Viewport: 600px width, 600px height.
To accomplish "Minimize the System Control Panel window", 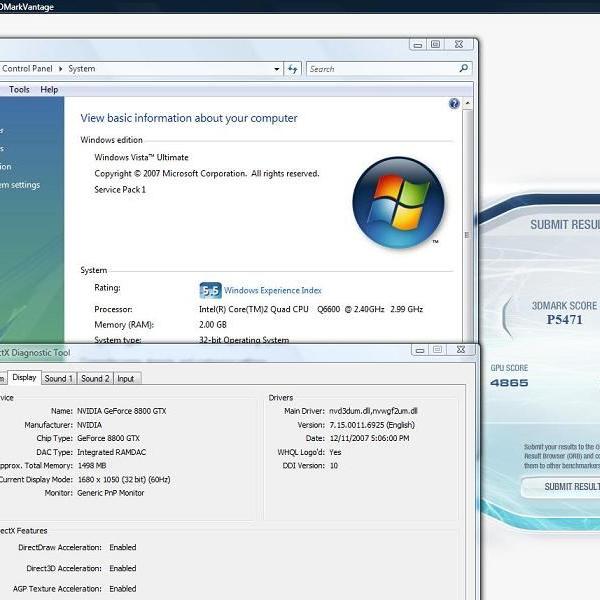I will 418,45.
